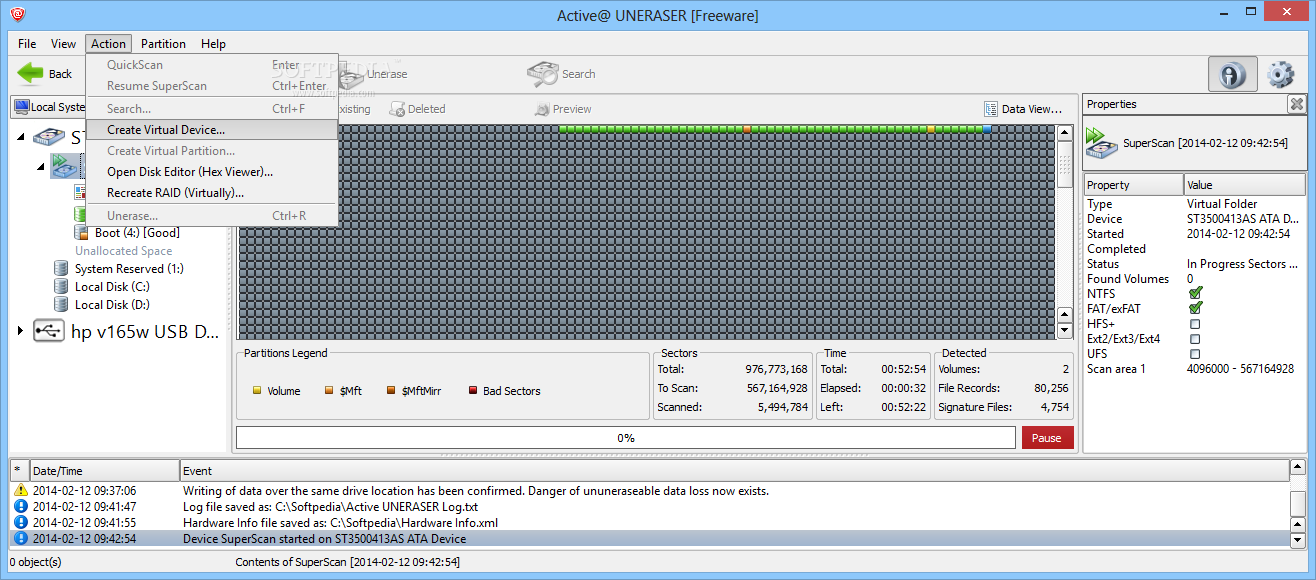Click info icon of 09:42:54 log entry
Image resolution: width=1316 pixels, height=580 pixels.
click(x=20, y=538)
